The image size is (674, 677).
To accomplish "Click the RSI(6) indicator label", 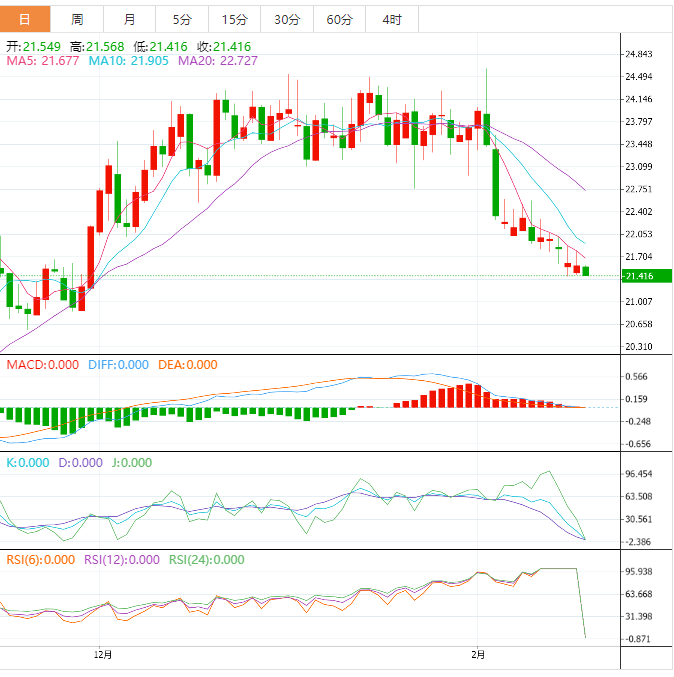I will point(41,560).
